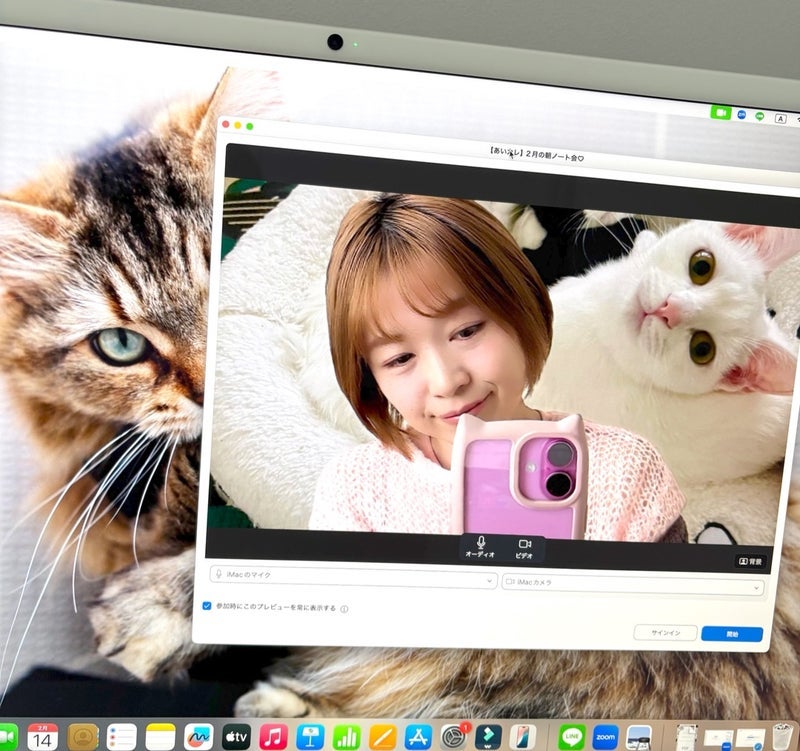Screen dimensions: 800x751
Task: Open the iMacのマイク microphone dropdown
Action: point(353,577)
